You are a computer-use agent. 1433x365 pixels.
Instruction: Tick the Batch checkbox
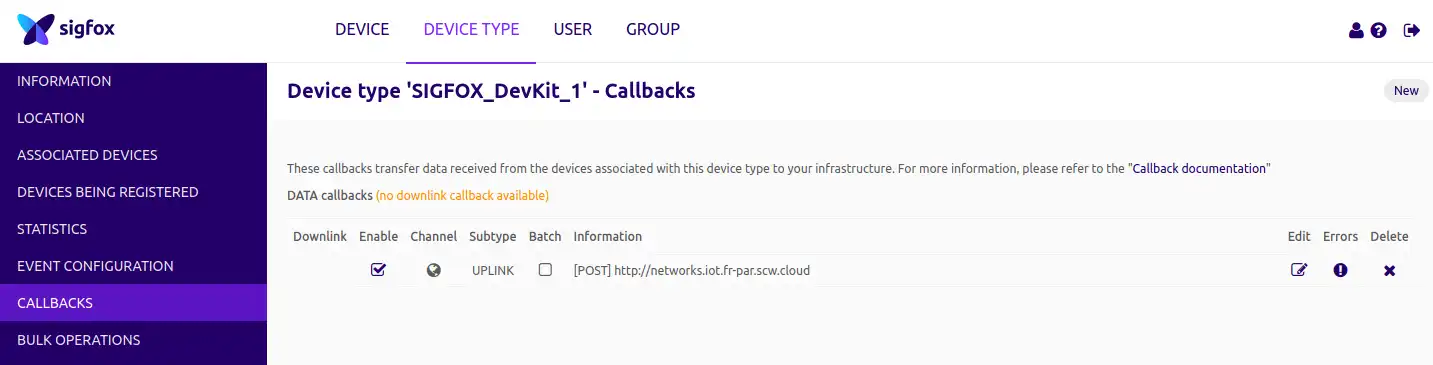tap(545, 269)
